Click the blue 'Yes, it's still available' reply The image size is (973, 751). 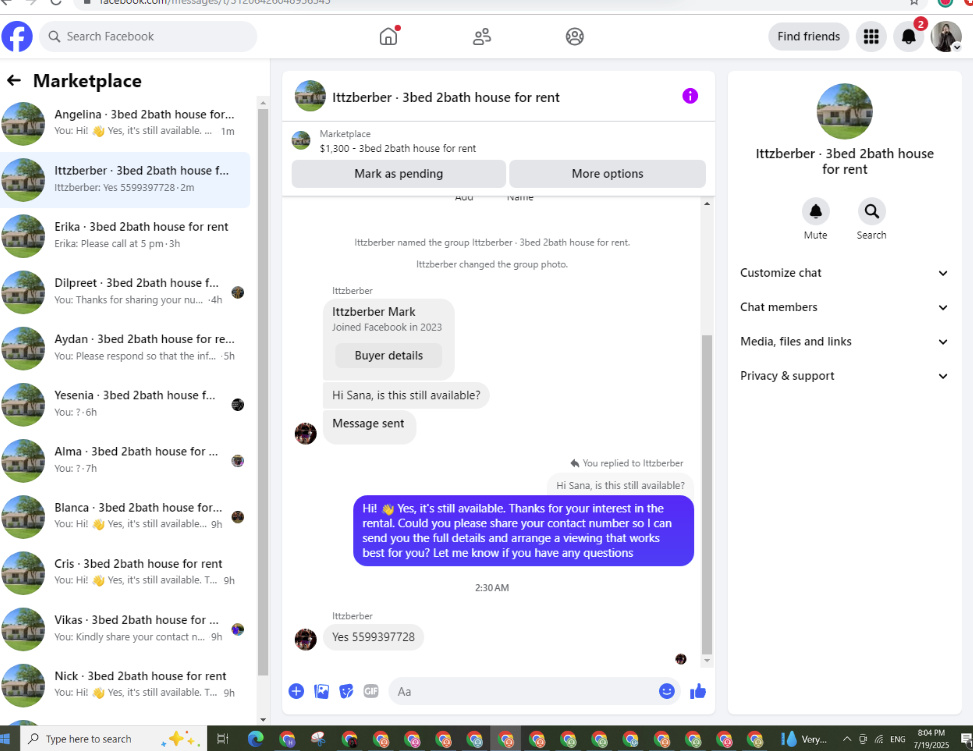[523, 531]
